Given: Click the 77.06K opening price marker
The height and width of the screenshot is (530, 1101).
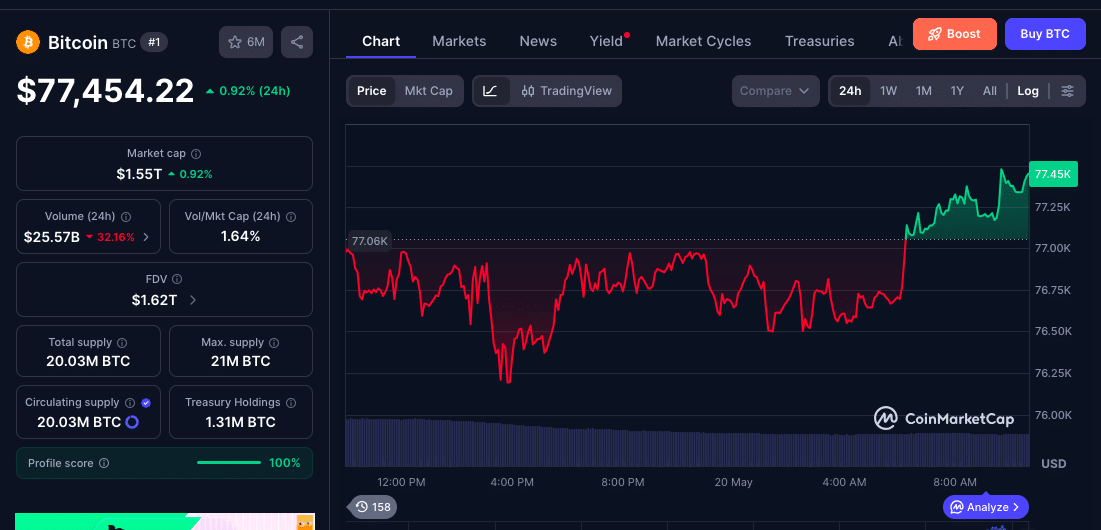Looking at the screenshot, I should pyautogui.click(x=369, y=241).
